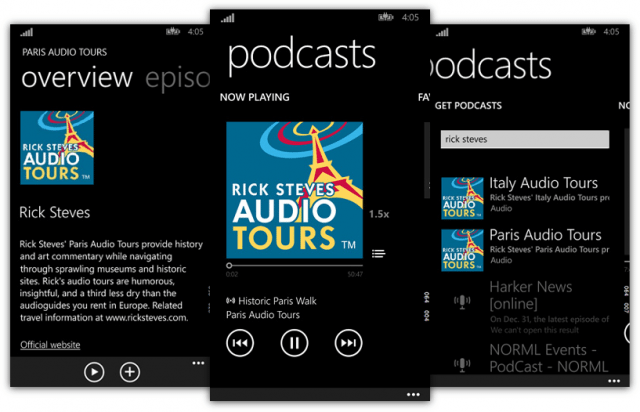Click the rick steves search field
This screenshot has height=412, width=640.
point(525,140)
